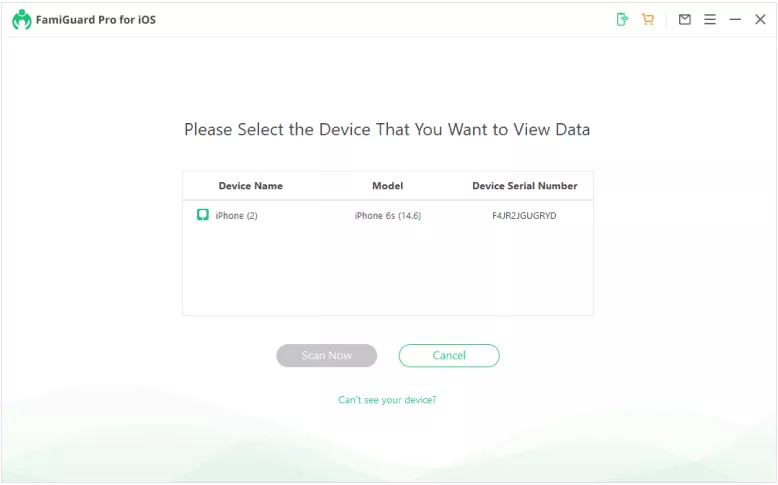Select the iPhone 6s (14.6) model cell
This screenshot has width=778, height=485.
(x=387, y=216)
